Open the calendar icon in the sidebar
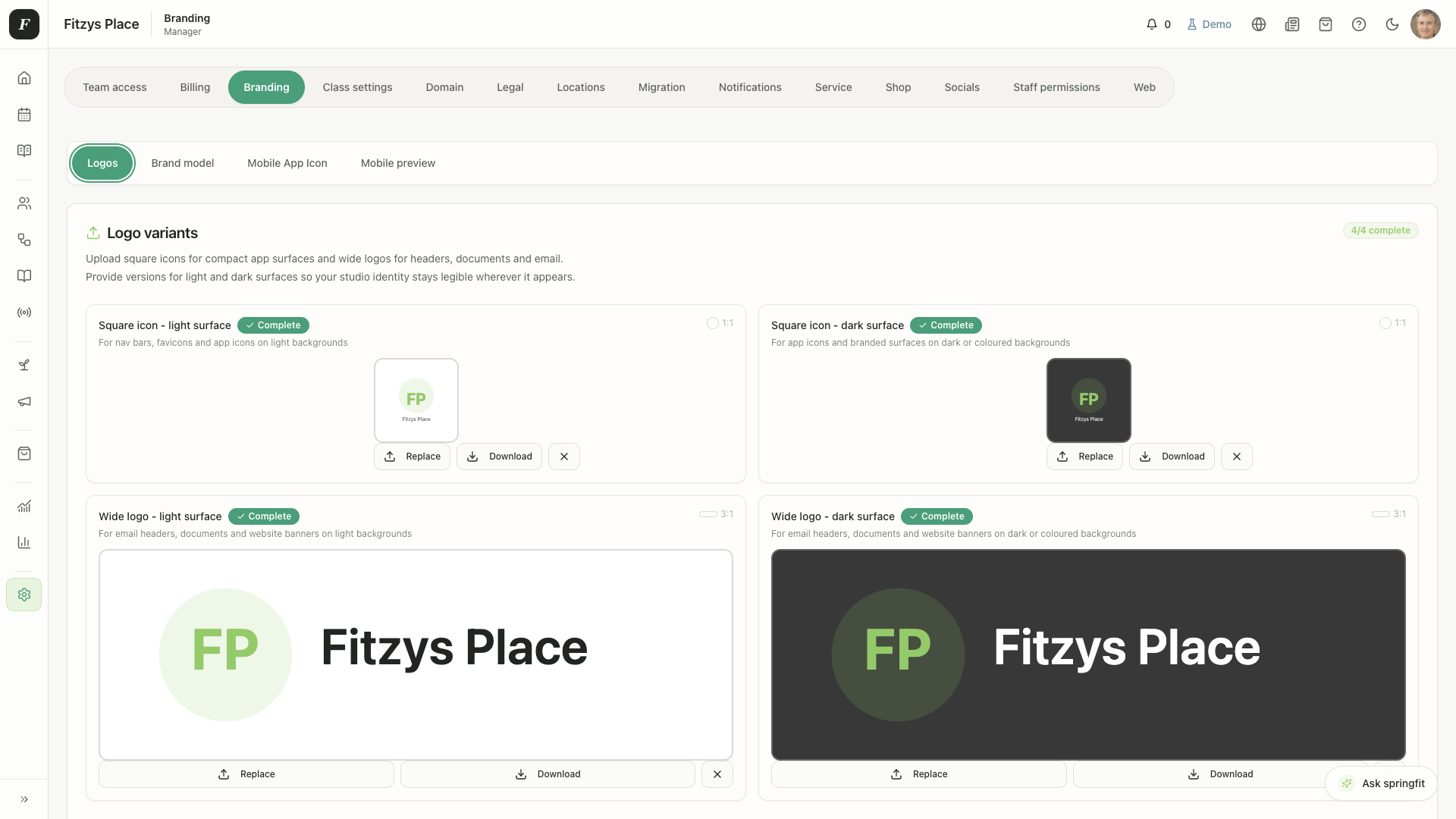 (24, 115)
